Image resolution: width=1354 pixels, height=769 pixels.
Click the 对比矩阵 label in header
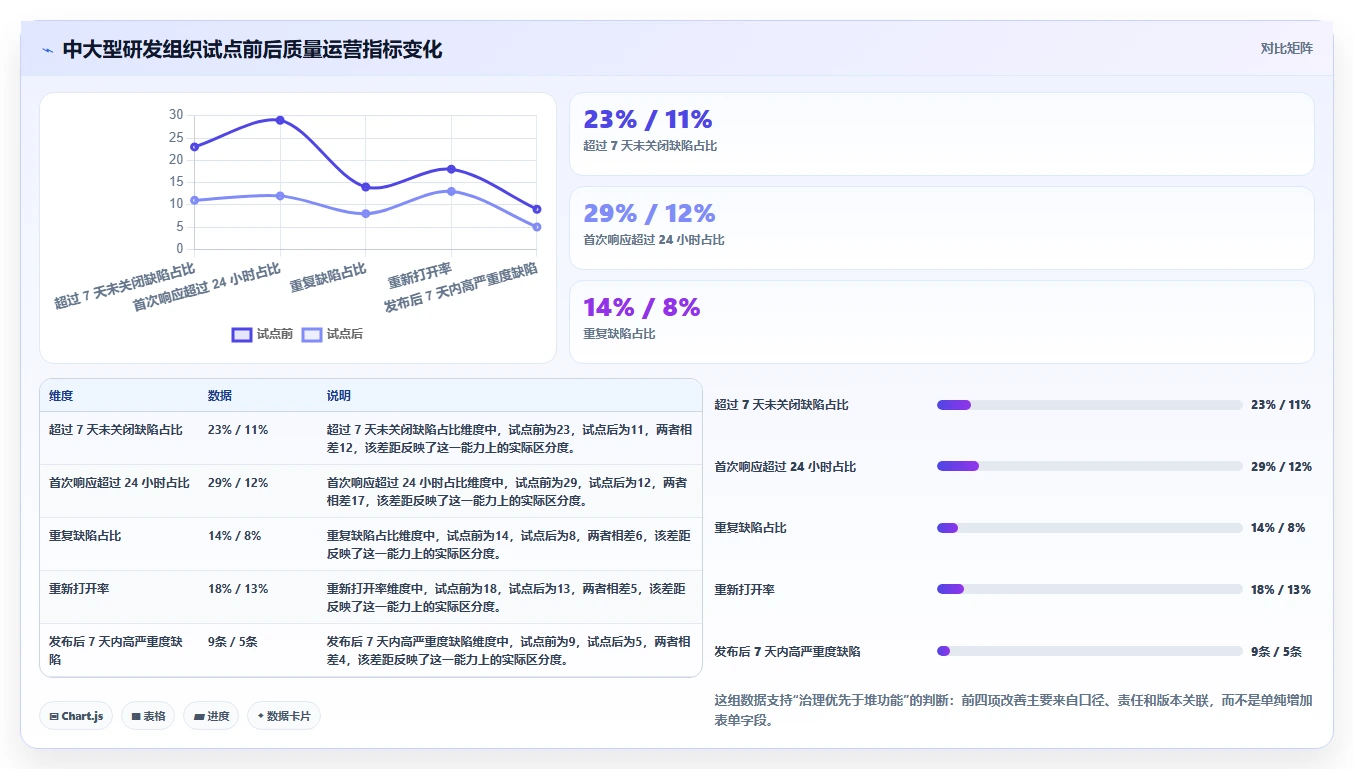coord(1287,48)
